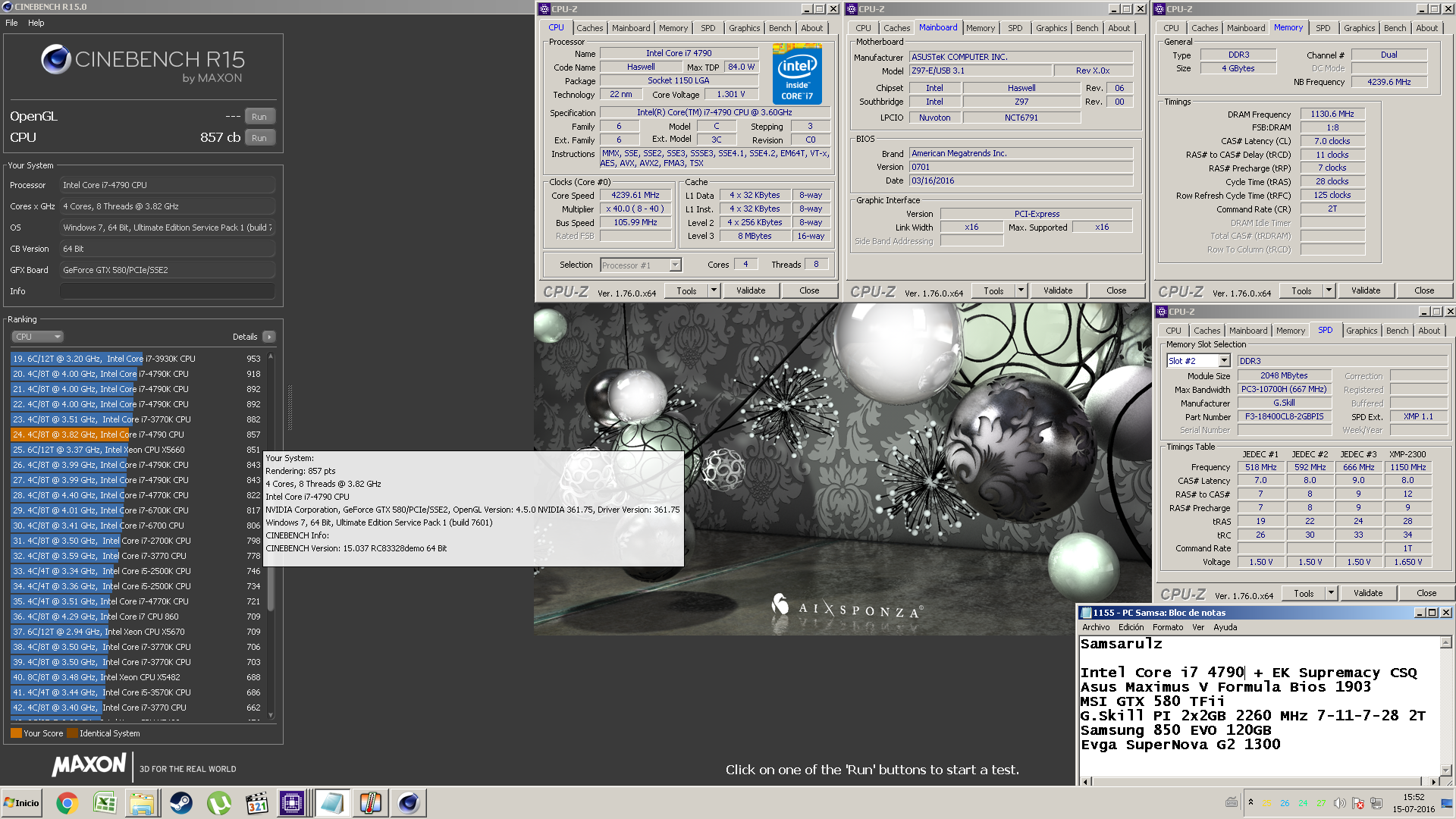Run the CPU benchmark test
Image resolution: width=1456 pixels, height=819 pixels.
tap(259, 138)
